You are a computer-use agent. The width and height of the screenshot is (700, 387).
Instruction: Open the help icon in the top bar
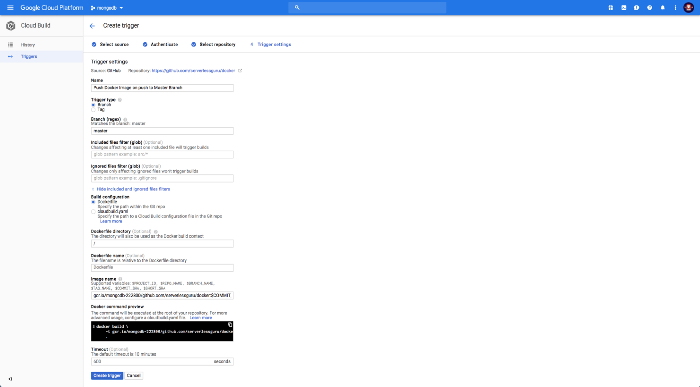[x=650, y=8]
